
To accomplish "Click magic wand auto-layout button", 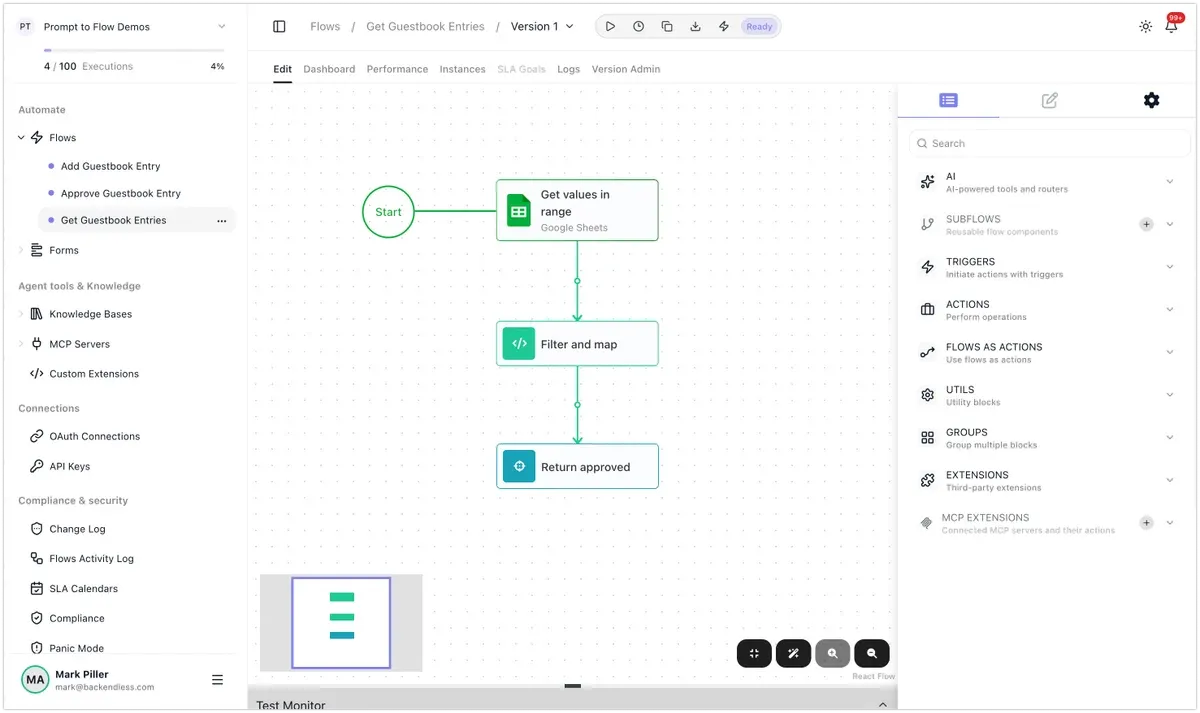I will [x=793, y=653].
